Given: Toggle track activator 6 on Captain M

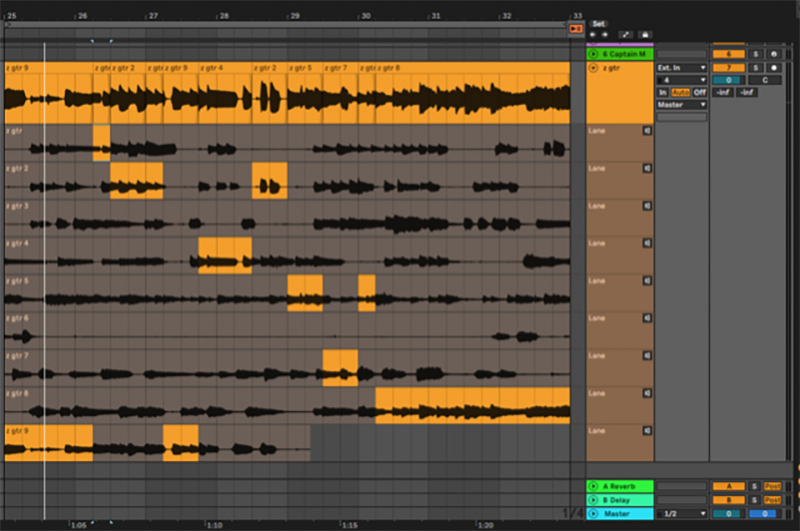Looking at the screenshot, I should (x=727, y=54).
